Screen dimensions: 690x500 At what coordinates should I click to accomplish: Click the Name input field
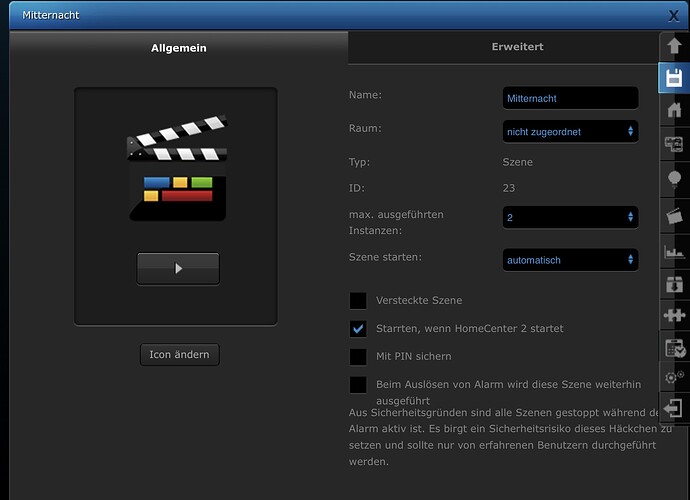coord(570,98)
